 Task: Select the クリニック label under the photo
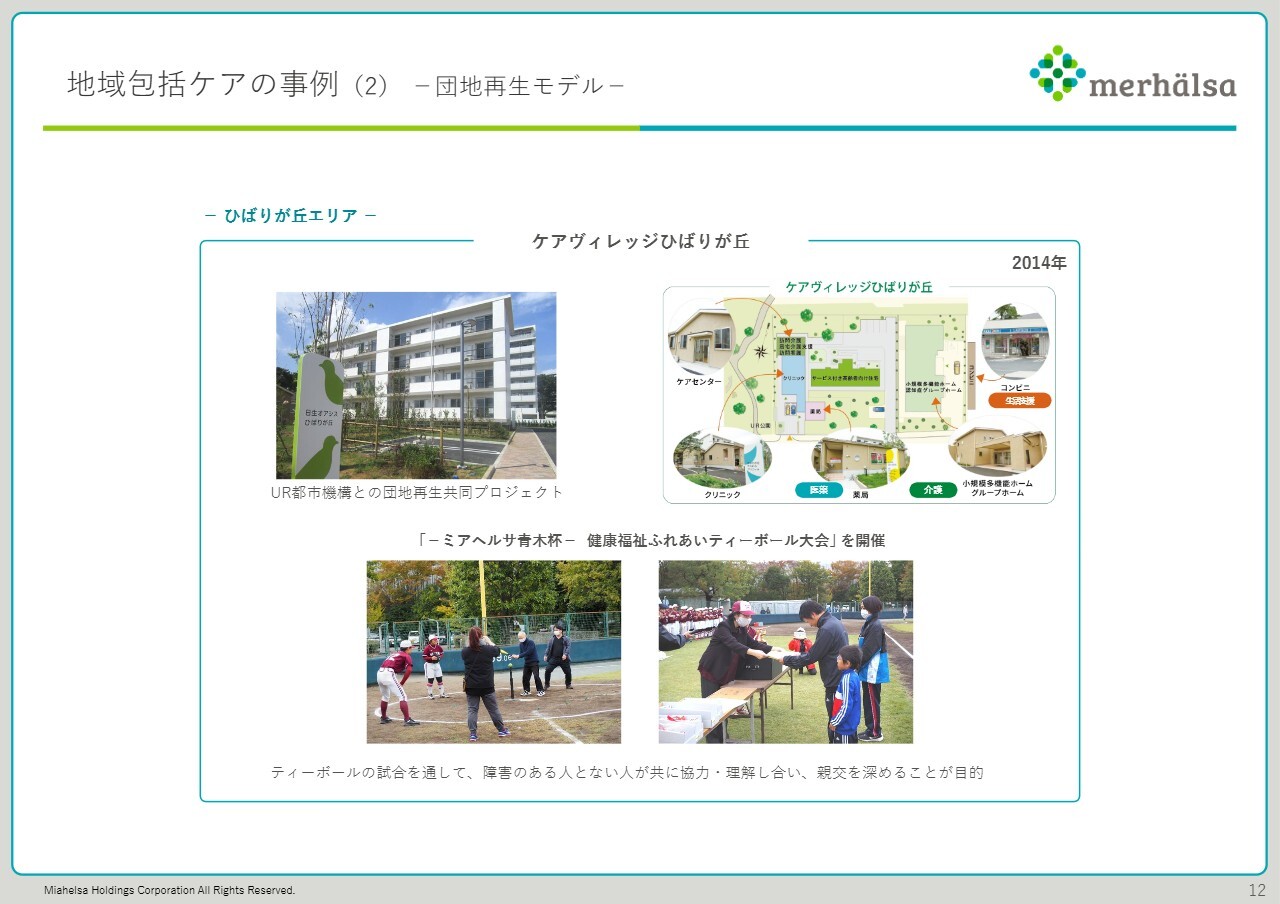722,494
